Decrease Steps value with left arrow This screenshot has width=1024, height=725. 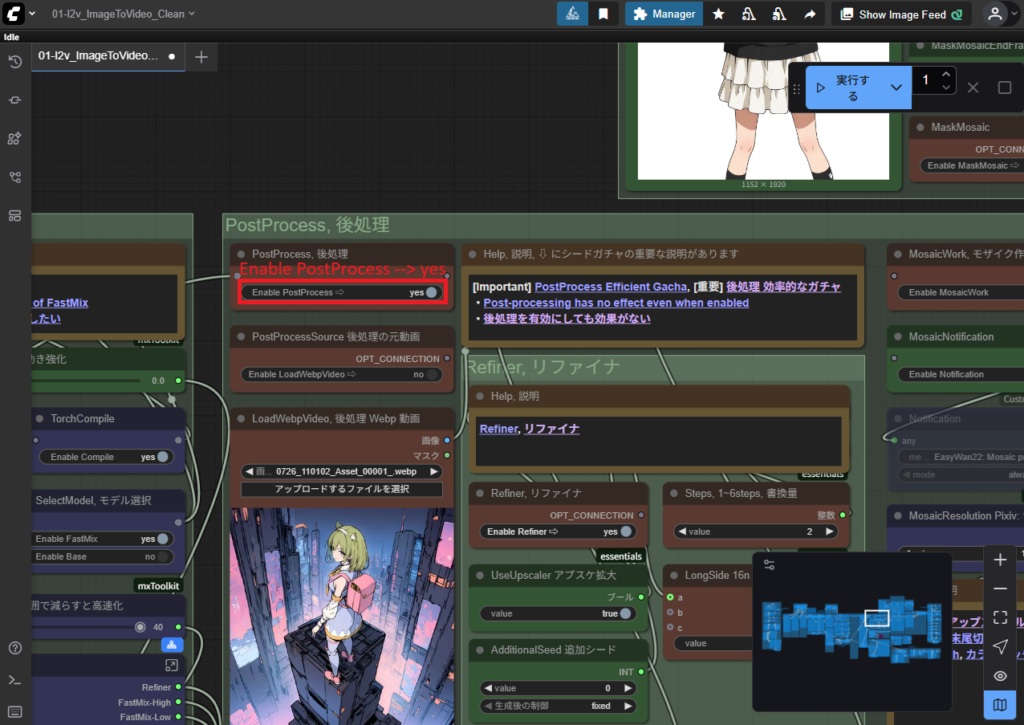tap(682, 532)
